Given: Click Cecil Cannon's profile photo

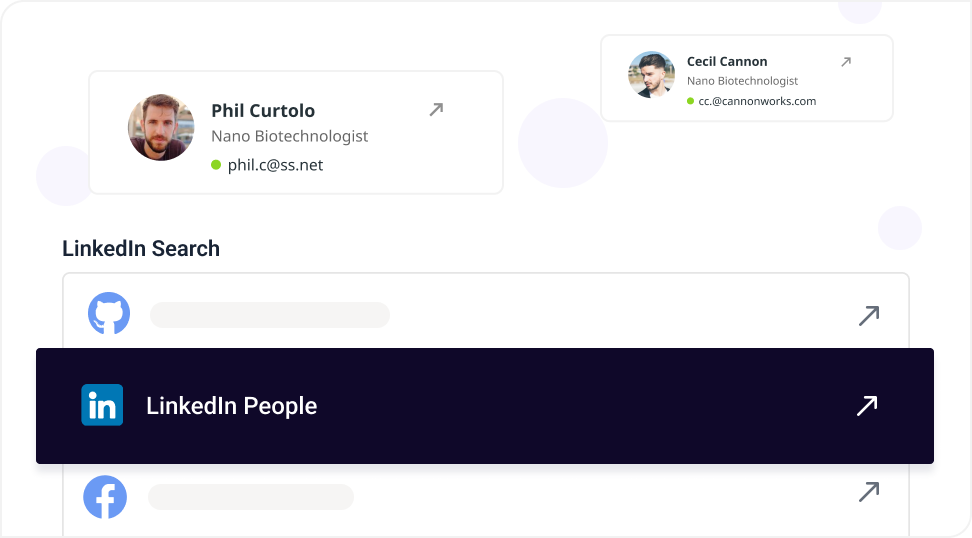Looking at the screenshot, I should pyautogui.click(x=651, y=75).
